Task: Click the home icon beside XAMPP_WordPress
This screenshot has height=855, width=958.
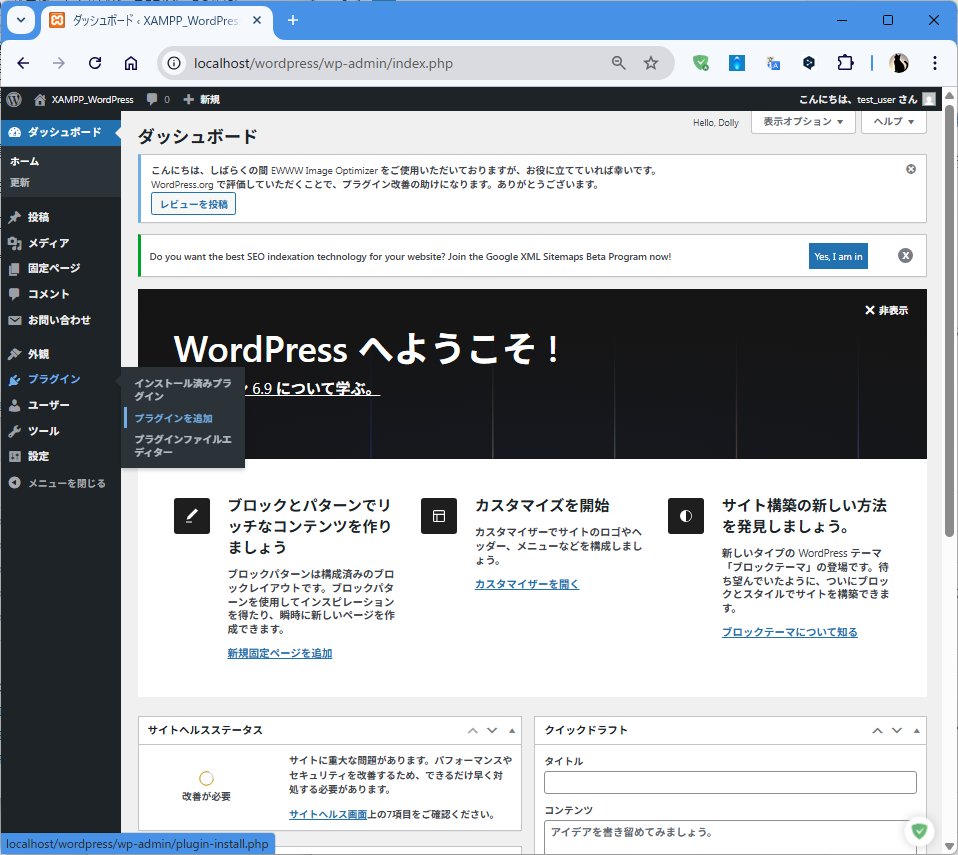Action: click(40, 99)
